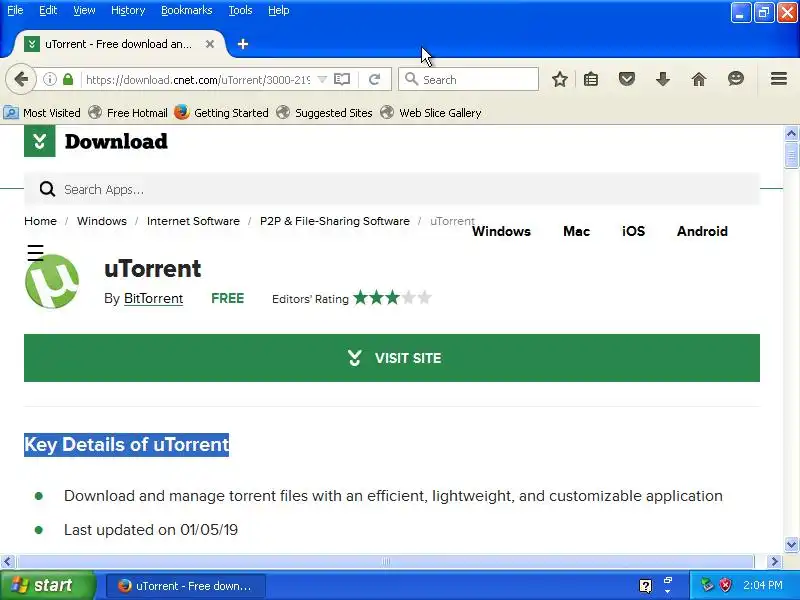Click the uTorrent green logo image
This screenshot has height=600, width=800.
[52, 281]
